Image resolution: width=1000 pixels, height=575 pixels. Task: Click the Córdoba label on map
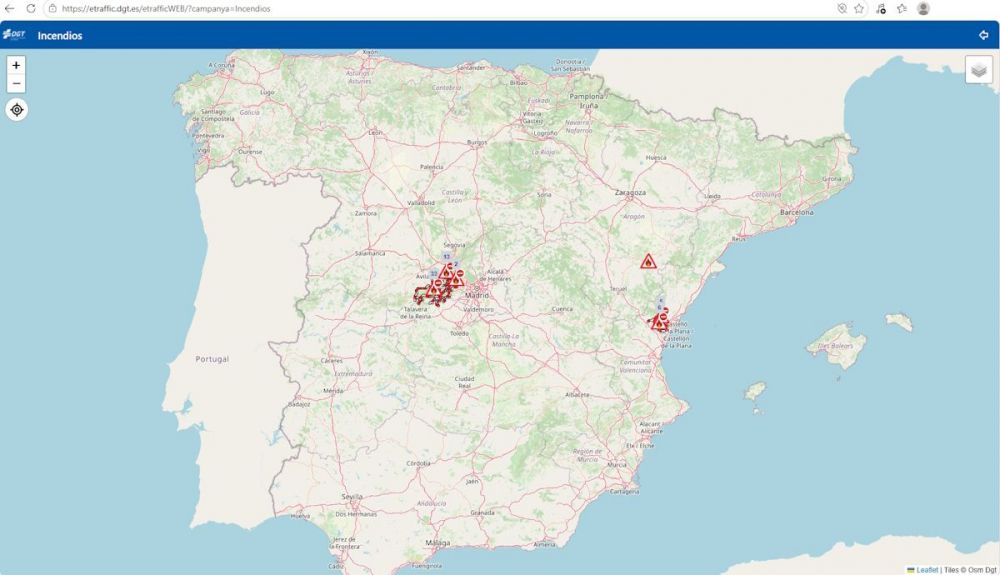coord(418,463)
